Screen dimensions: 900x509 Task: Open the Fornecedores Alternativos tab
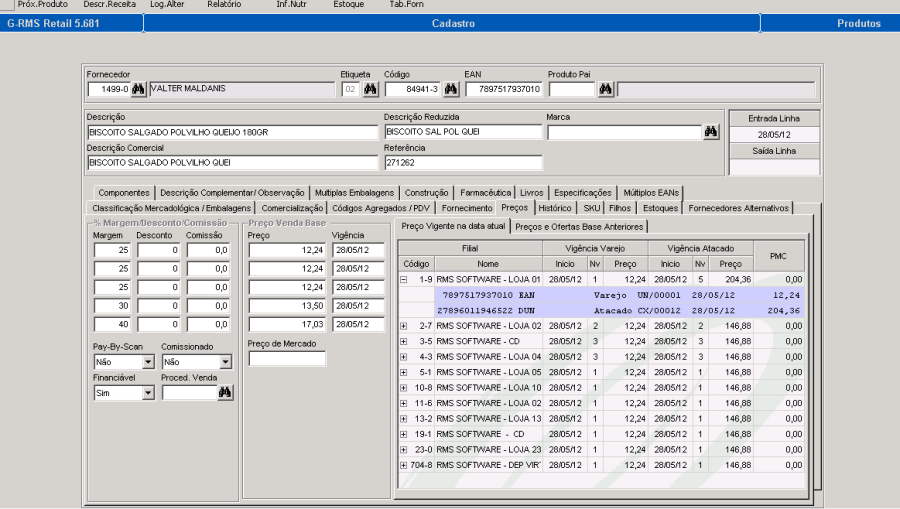click(x=738, y=208)
